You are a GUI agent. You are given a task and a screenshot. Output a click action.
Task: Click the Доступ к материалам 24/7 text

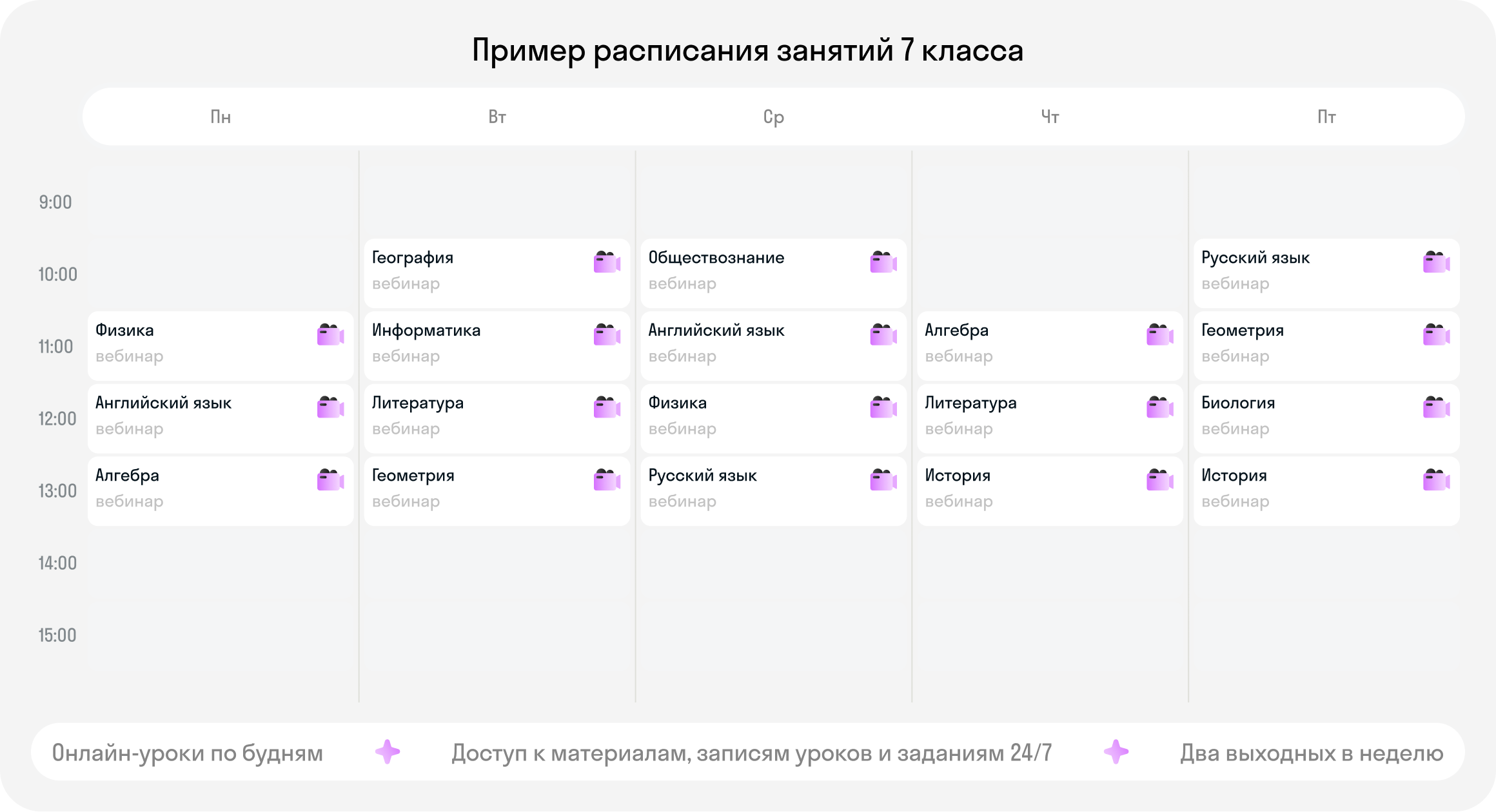(x=751, y=753)
